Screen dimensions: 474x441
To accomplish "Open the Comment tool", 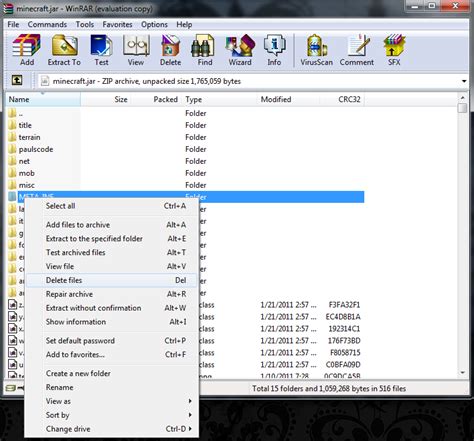I will pyautogui.click(x=357, y=50).
